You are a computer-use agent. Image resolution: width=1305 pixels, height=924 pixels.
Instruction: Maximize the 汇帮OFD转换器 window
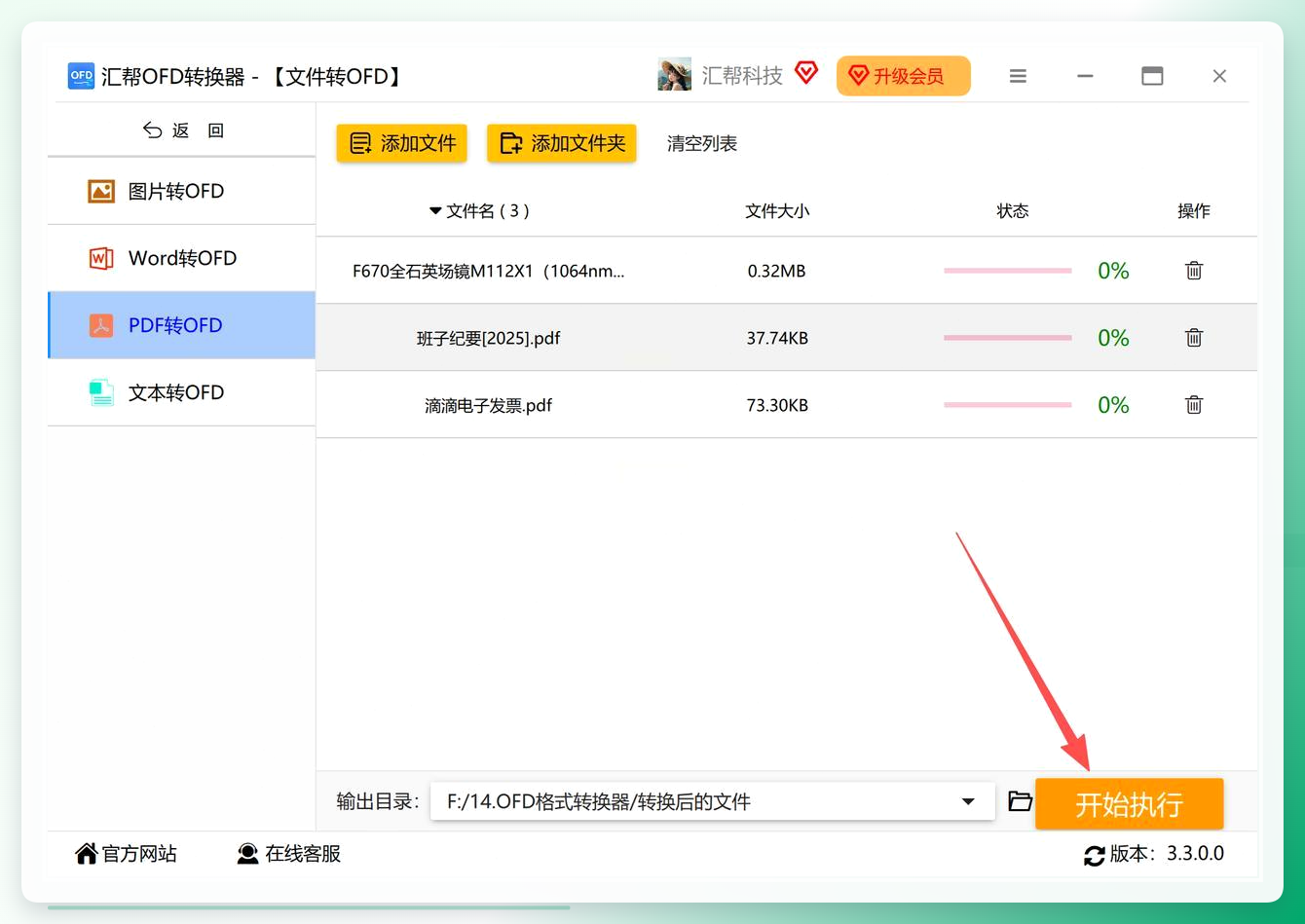1152,76
